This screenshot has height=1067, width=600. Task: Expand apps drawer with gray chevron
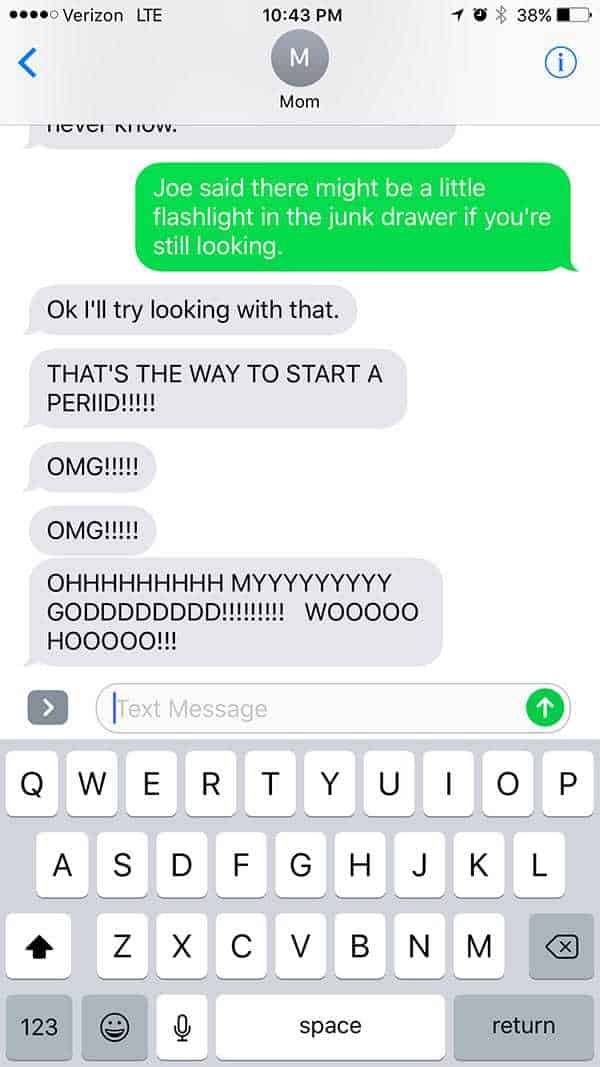(x=48, y=708)
